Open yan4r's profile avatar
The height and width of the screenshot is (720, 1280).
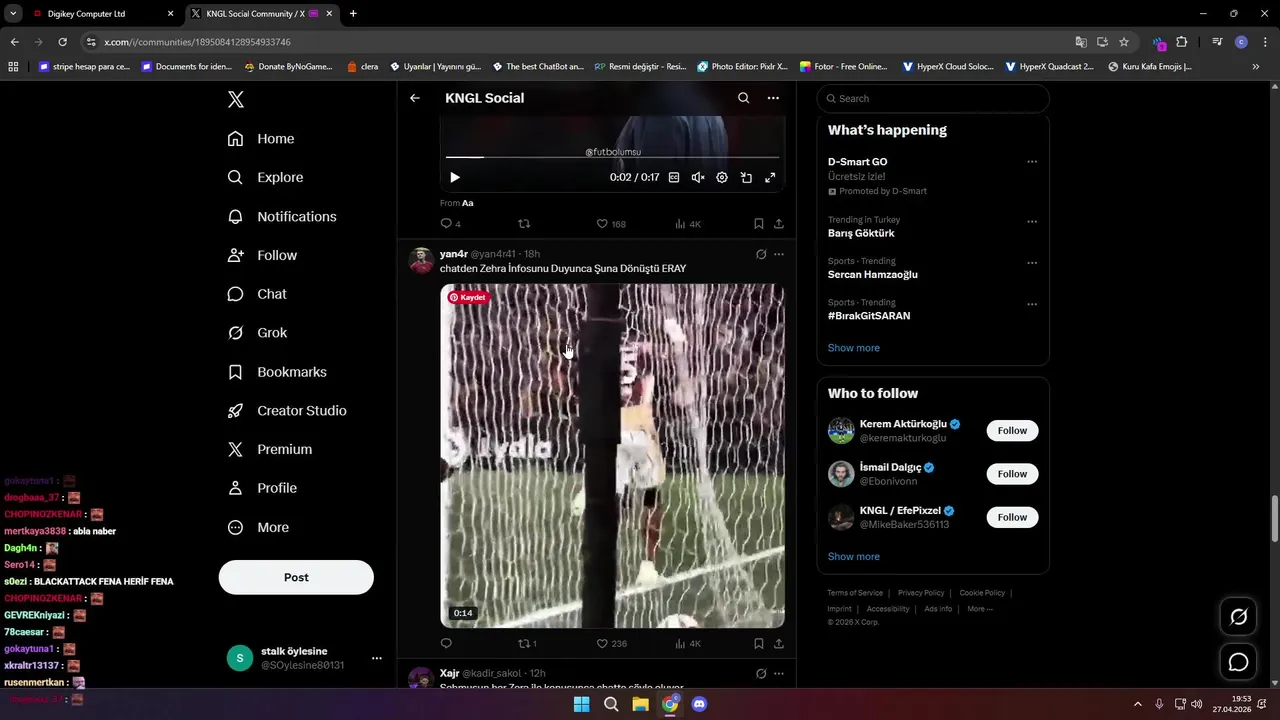point(421,261)
